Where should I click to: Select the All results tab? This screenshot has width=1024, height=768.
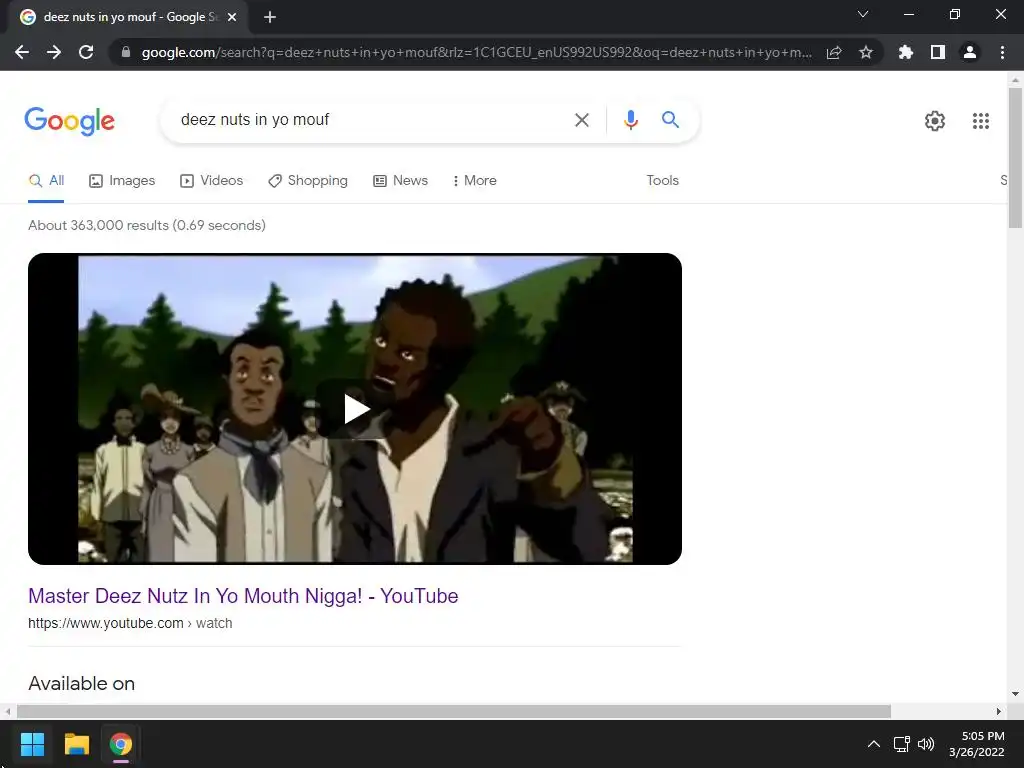click(46, 181)
